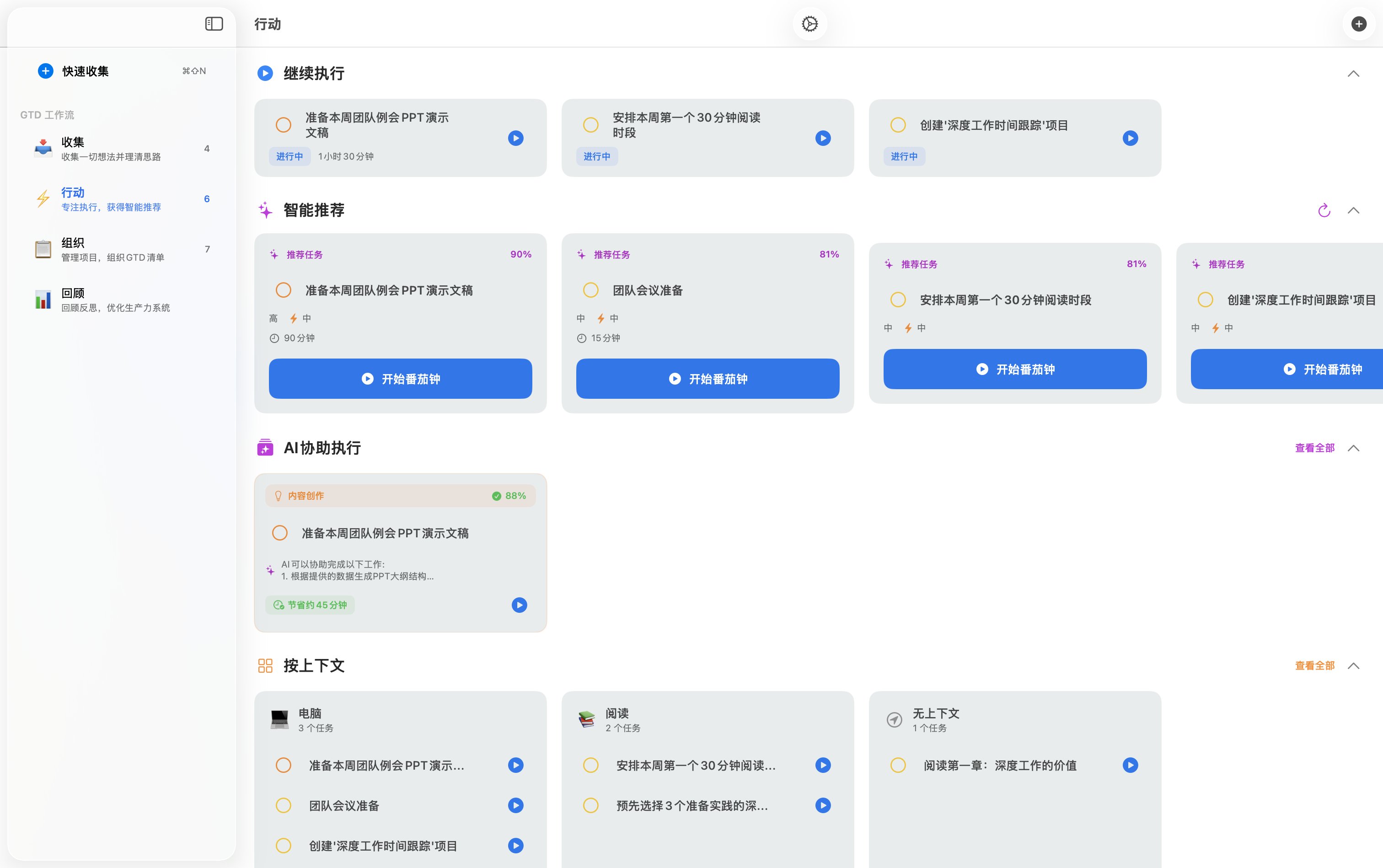This screenshot has height=868, width=1383.
Task: Check the circle for 准备本周团队例会PPT演示文稿
Action: tap(283, 290)
